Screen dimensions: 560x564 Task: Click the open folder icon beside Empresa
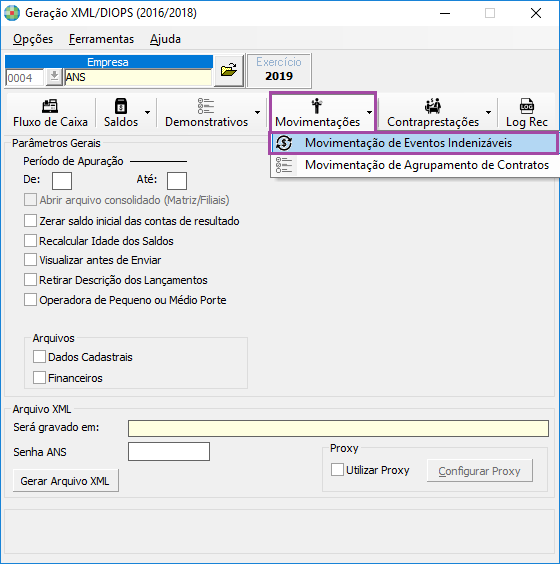click(229, 70)
